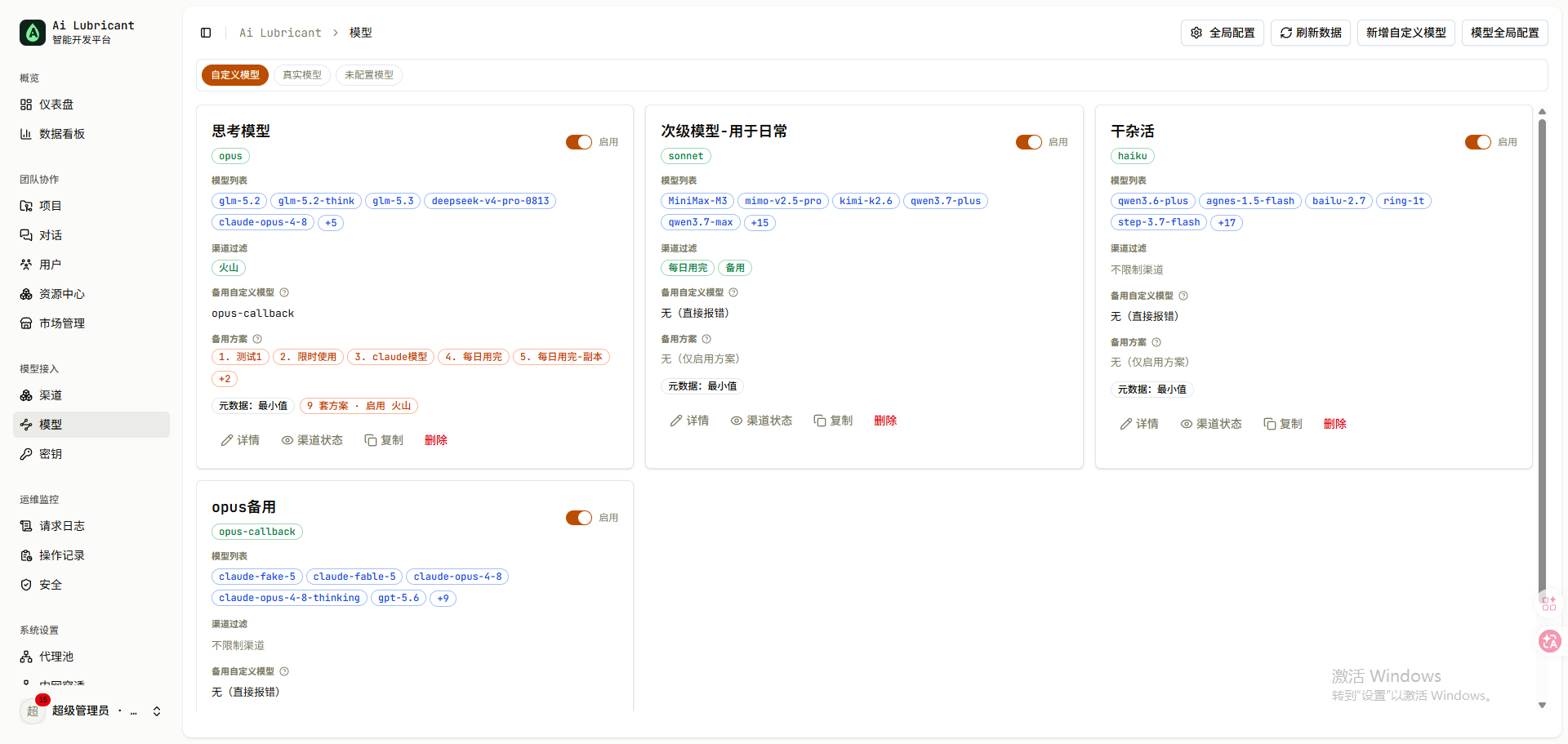Expand +15 more models in 次级模型
This screenshot has height=744, width=1568.
[x=759, y=222]
